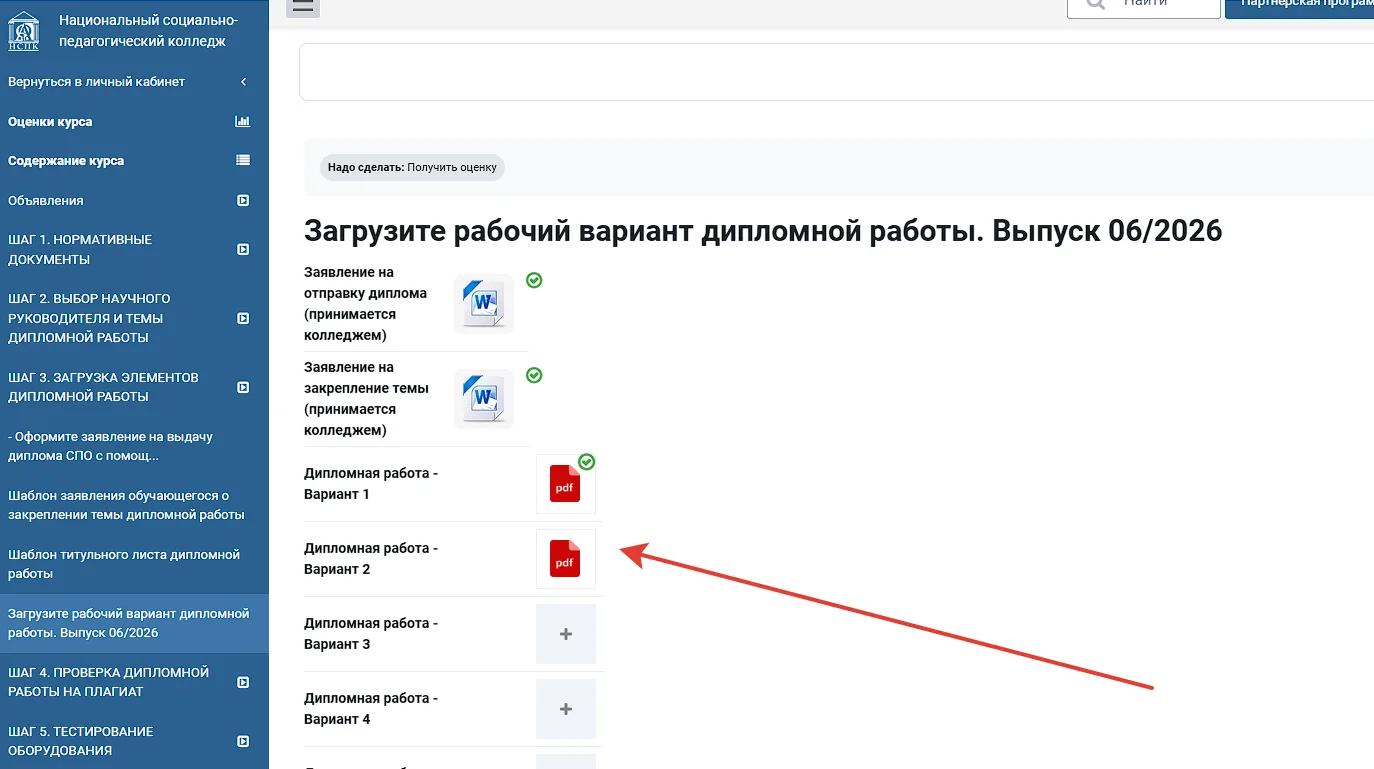1374x769 pixels.
Task: Open Содержание курса in the sidebar
Action: click(x=66, y=160)
